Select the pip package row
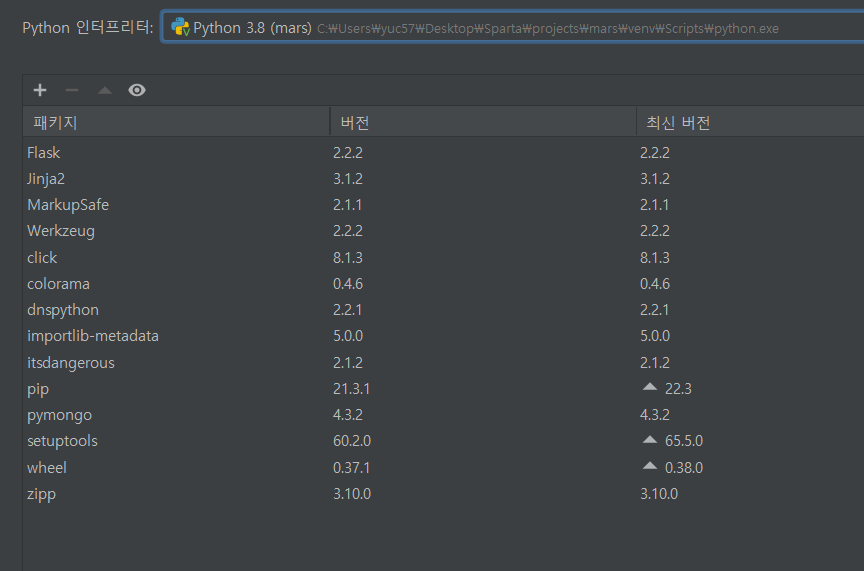This screenshot has height=571, width=864. 443,389
